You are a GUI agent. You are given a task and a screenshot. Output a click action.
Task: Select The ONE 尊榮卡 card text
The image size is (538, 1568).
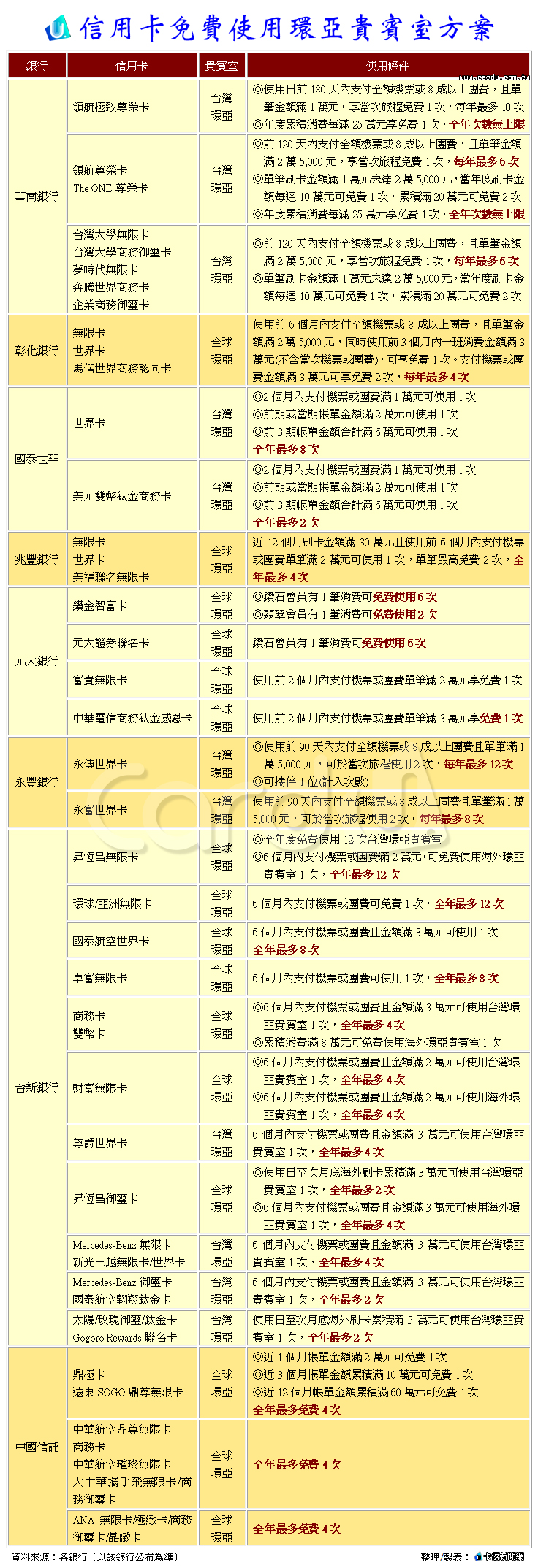(x=110, y=188)
